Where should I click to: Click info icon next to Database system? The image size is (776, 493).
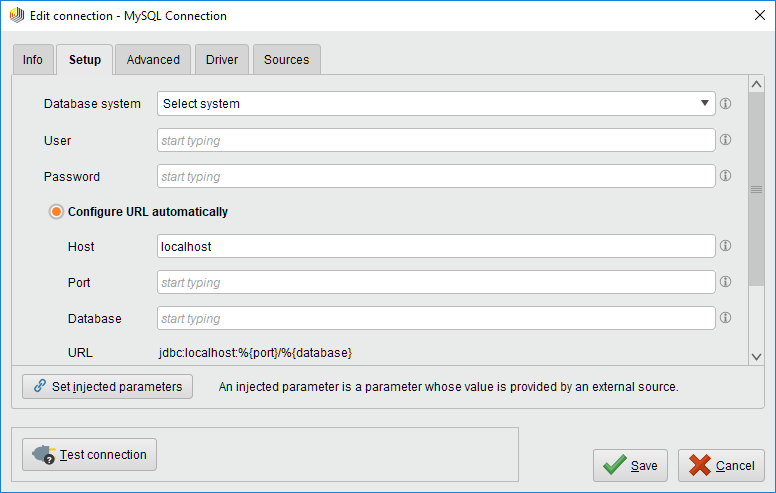(726, 104)
